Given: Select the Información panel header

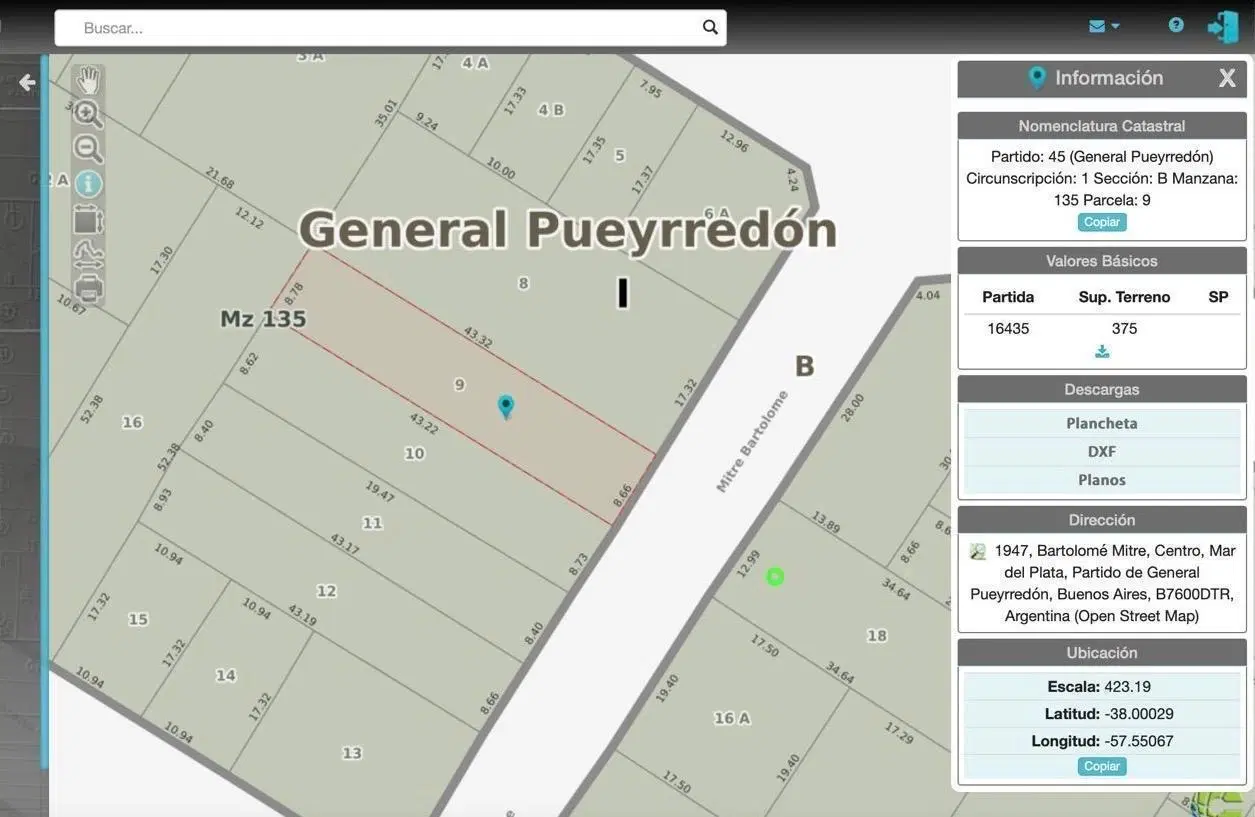Looking at the screenshot, I should [x=1102, y=78].
